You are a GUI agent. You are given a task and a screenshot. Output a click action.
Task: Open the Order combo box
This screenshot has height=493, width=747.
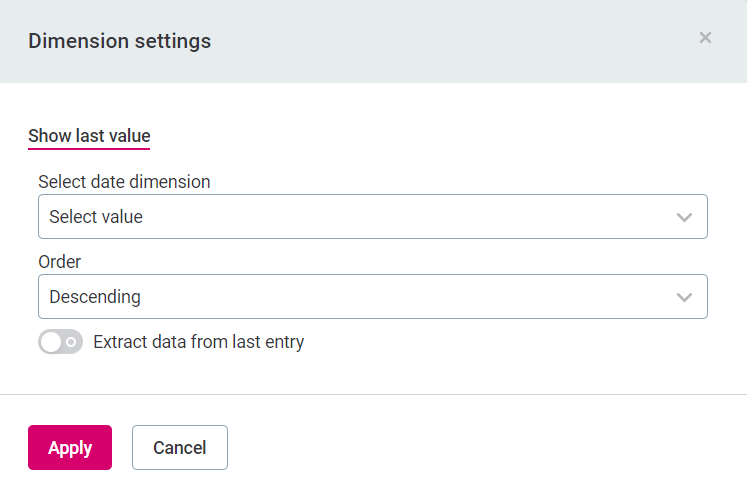tap(372, 297)
